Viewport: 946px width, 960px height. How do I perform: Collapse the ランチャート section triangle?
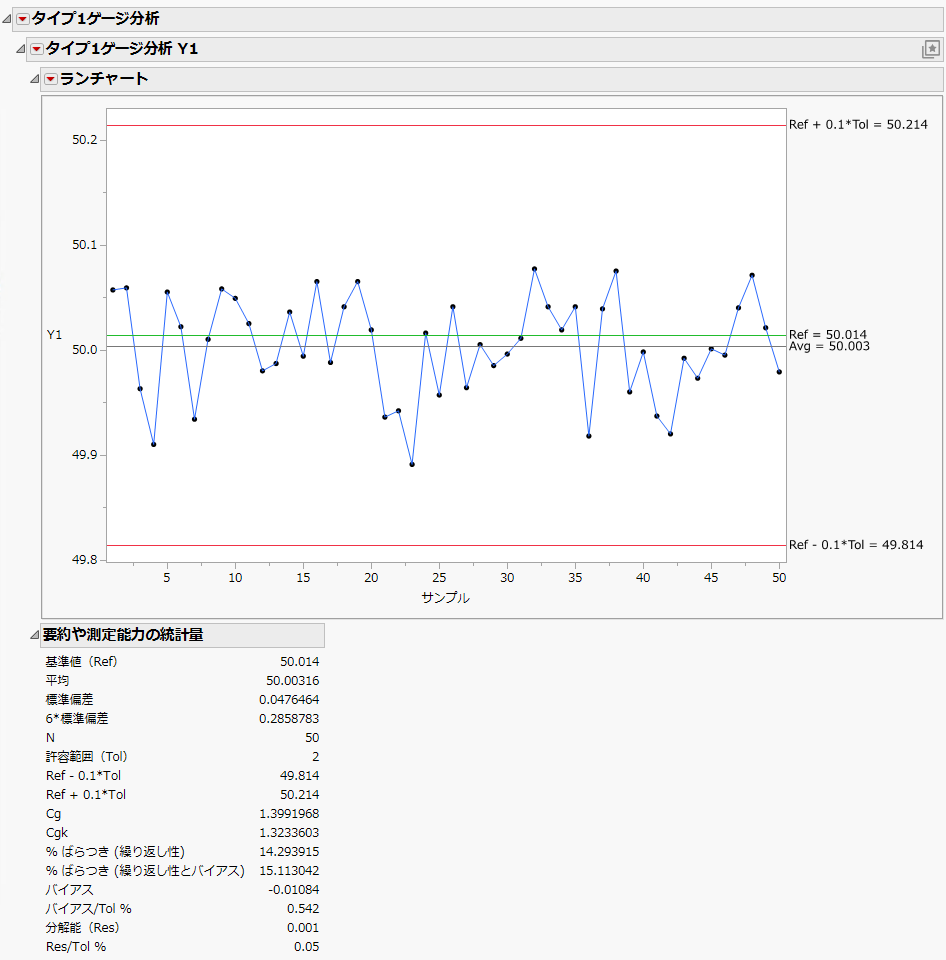click(x=36, y=78)
